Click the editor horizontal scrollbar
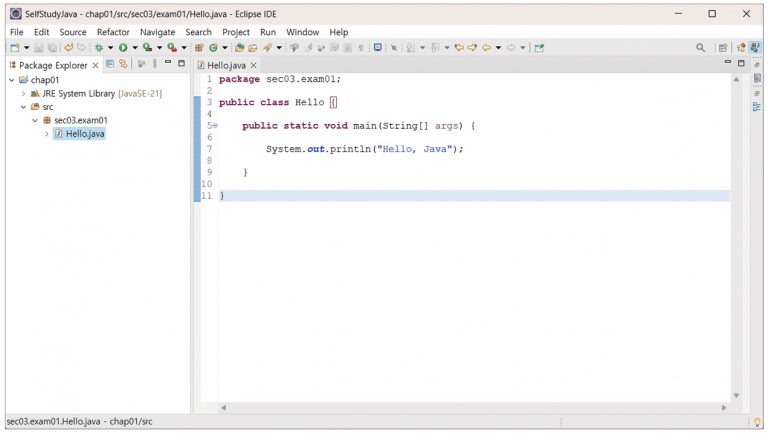768x433 pixels. coord(470,408)
